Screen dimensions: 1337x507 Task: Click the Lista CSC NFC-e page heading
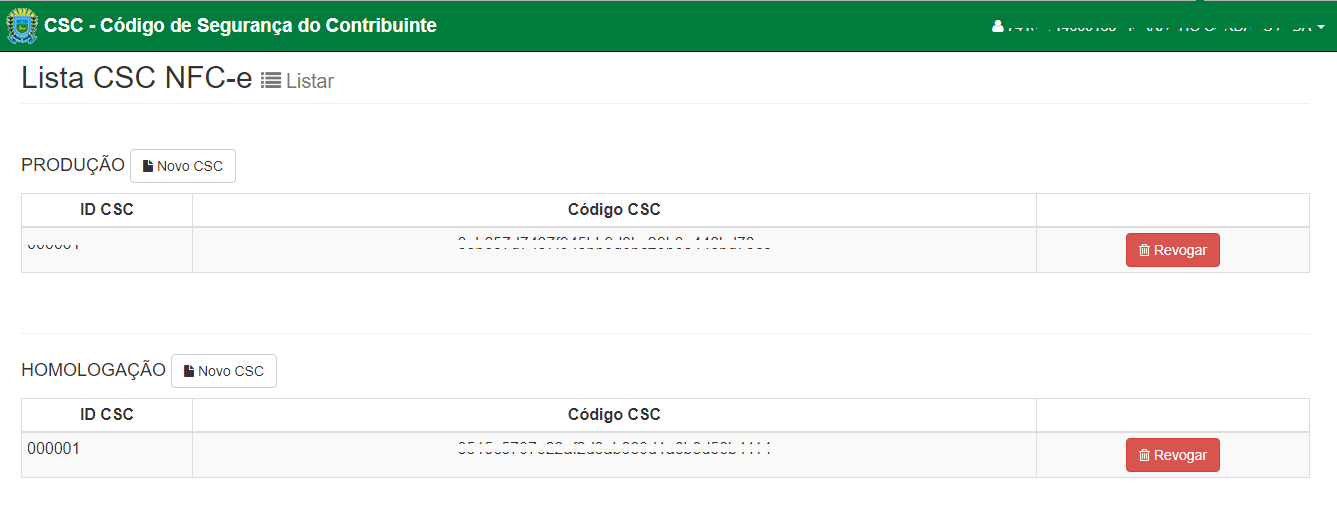point(137,79)
